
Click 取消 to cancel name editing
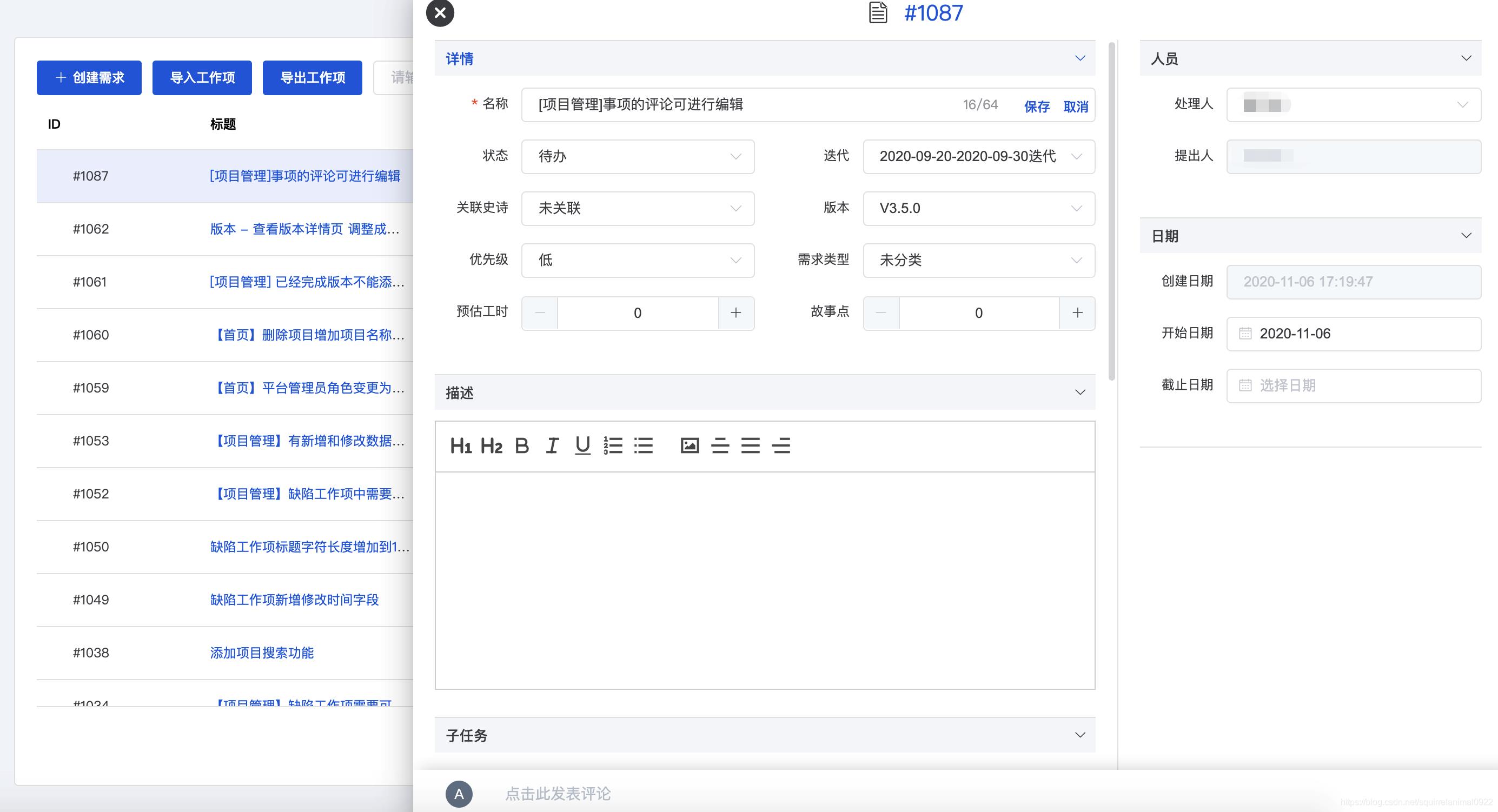pos(1075,107)
